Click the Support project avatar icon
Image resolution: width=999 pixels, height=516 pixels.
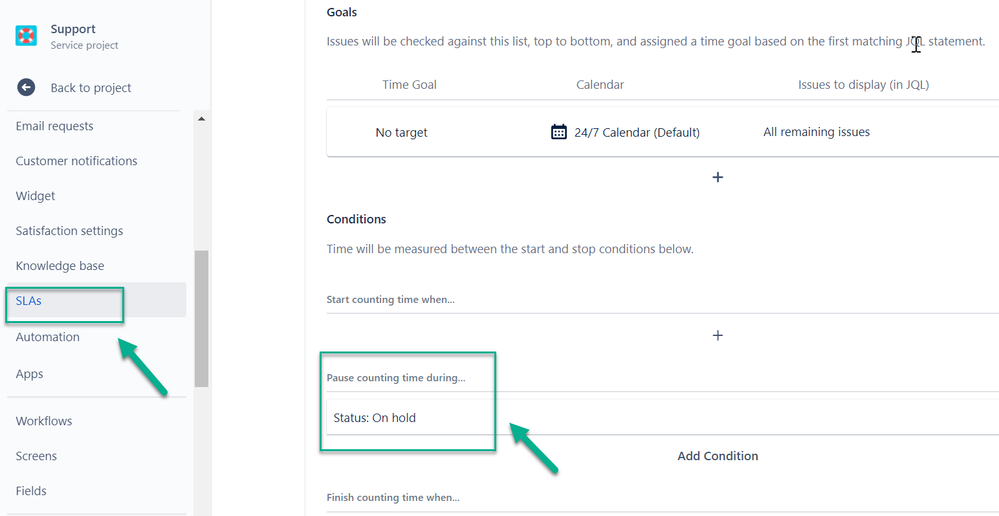pyautogui.click(x=26, y=37)
